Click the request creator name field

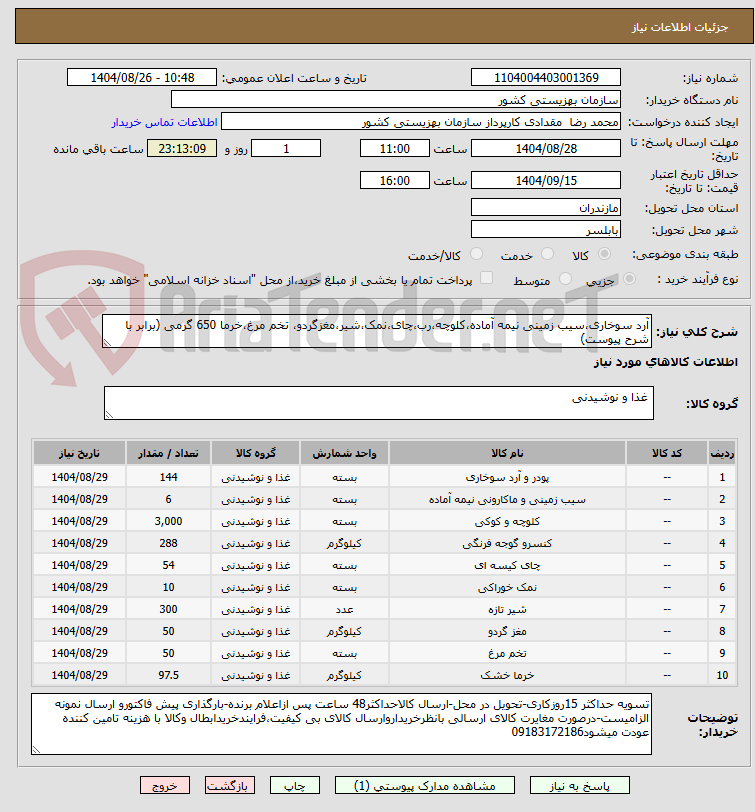tap(420, 122)
